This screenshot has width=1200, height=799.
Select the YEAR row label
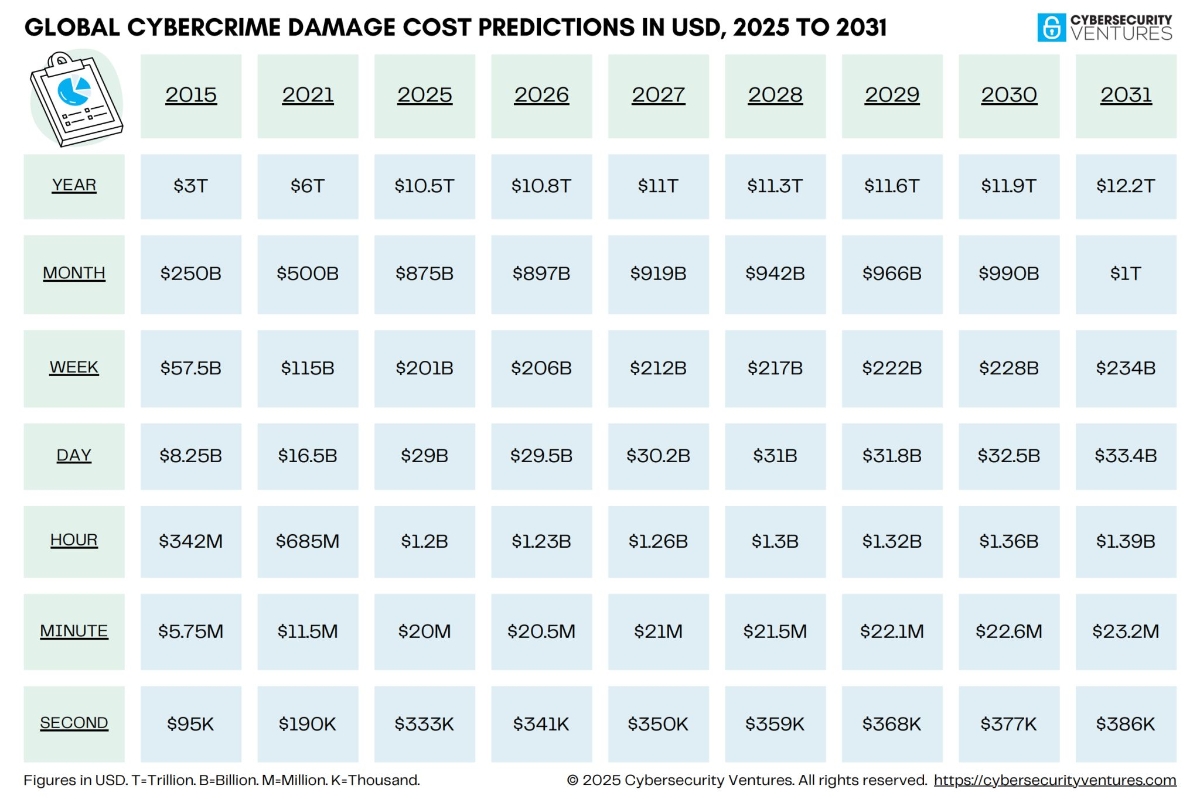point(74,185)
